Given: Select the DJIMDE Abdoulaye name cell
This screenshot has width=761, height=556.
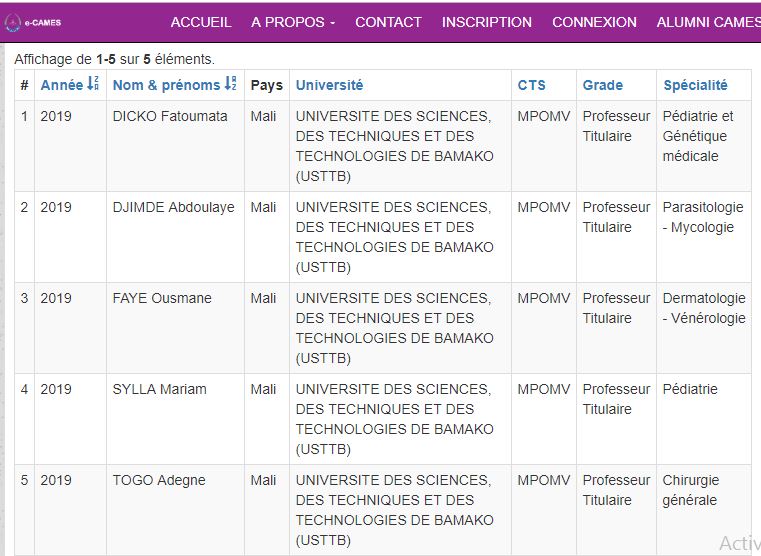Looking at the screenshot, I should [x=173, y=208].
